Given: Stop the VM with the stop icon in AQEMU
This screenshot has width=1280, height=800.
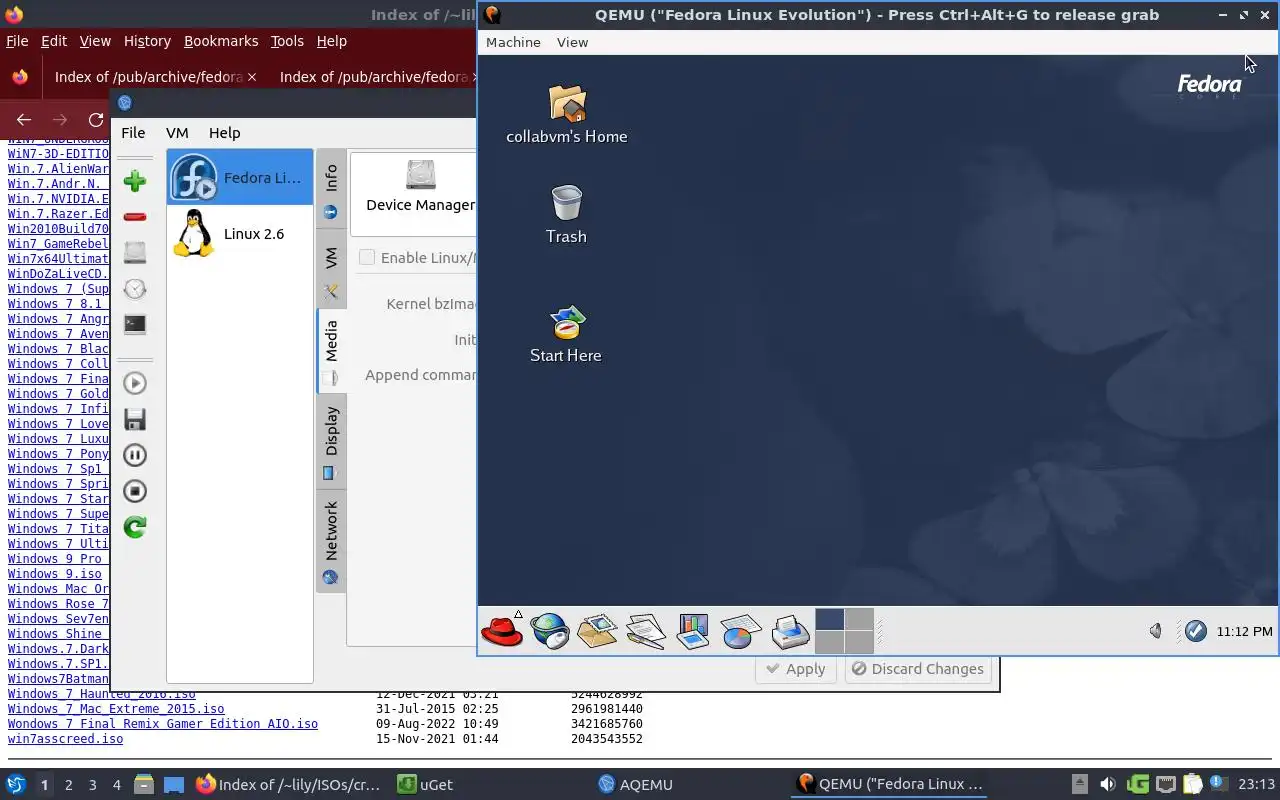Looking at the screenshot, I should pos(135,491).
